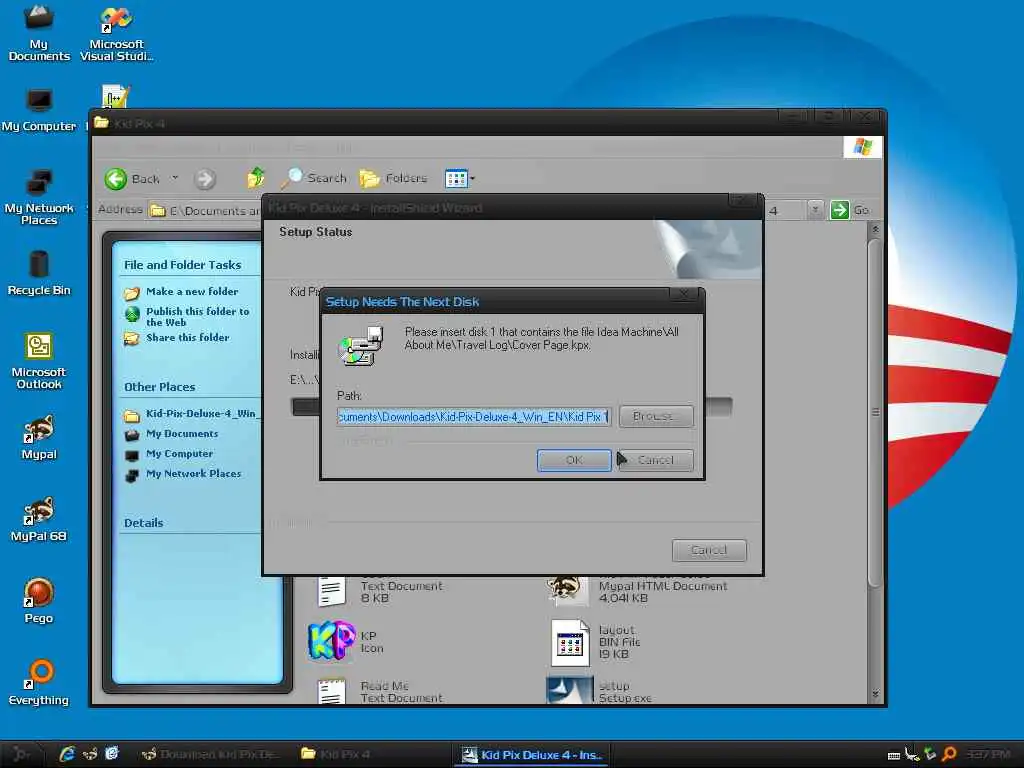Screen dimensions: 1024x768
Task: Select the Read Me text document
Action: (x=332, y=692)
